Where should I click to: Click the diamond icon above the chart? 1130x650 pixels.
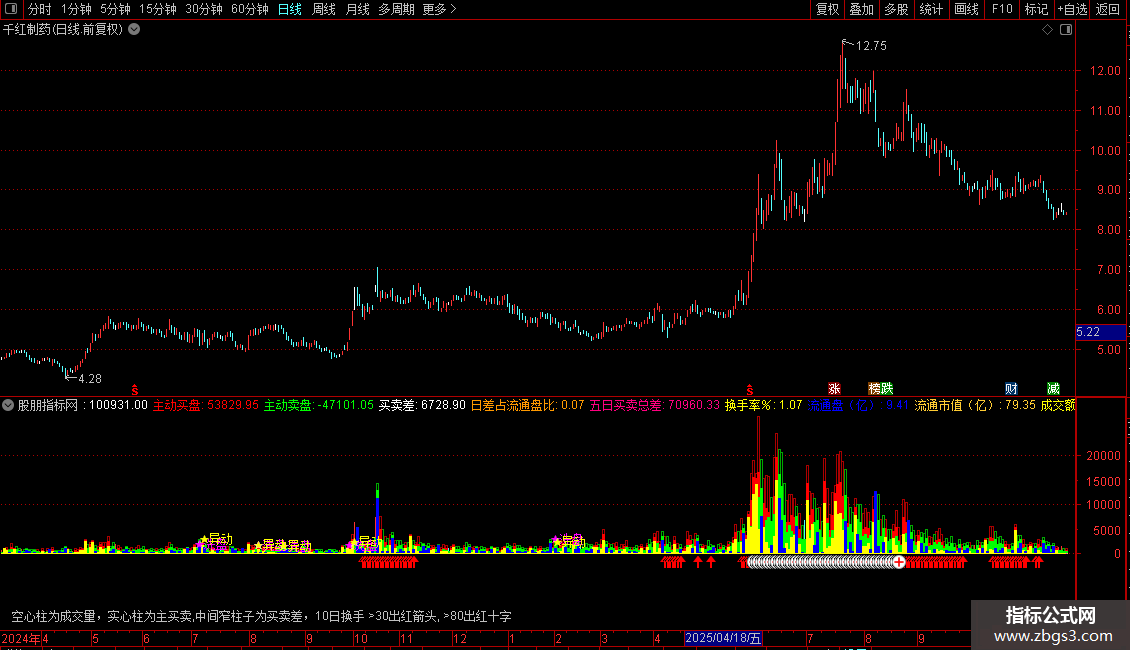click(1048, 30)
